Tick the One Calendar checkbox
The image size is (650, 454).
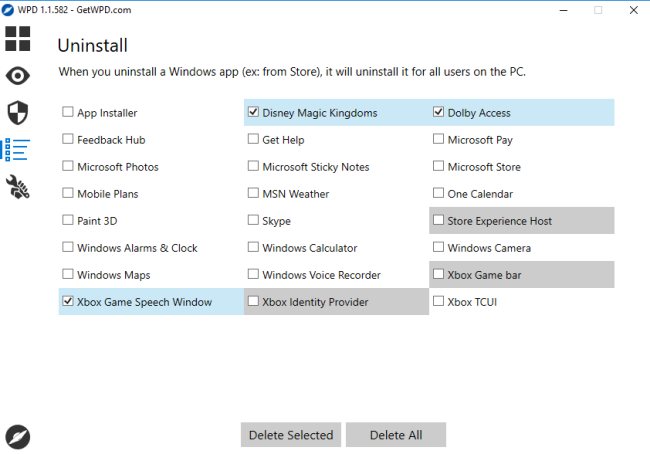coord(438,193)
